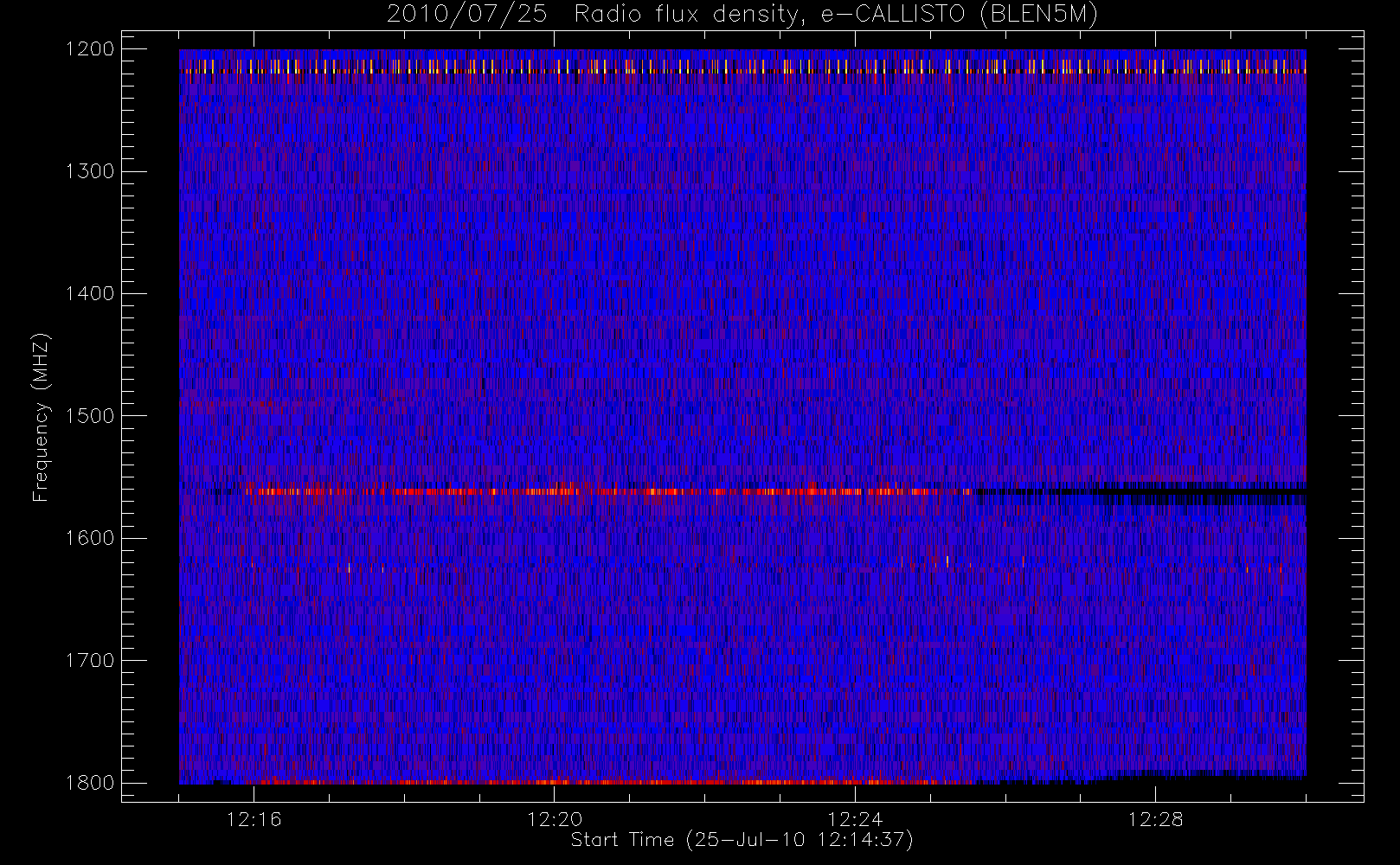
Task: Select the 1600 frequency tick label
Action: [x=90, y=538]
